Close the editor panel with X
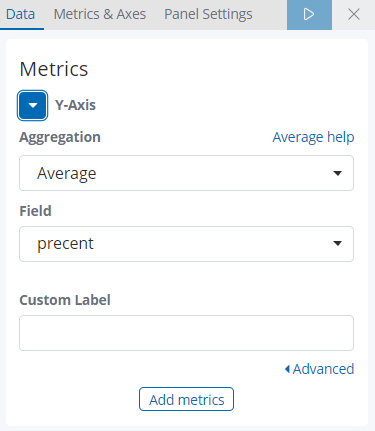Screen dimensions: 375x431 [x=354, y=15]
